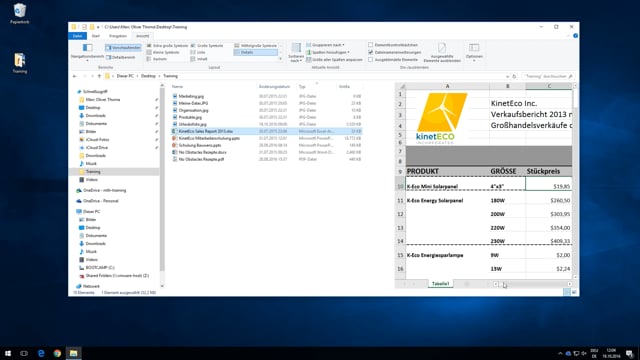Open iCloud-Fotos in the navigation pane
This screenshot has width=640, height=360.
click(x=97, y=140)
